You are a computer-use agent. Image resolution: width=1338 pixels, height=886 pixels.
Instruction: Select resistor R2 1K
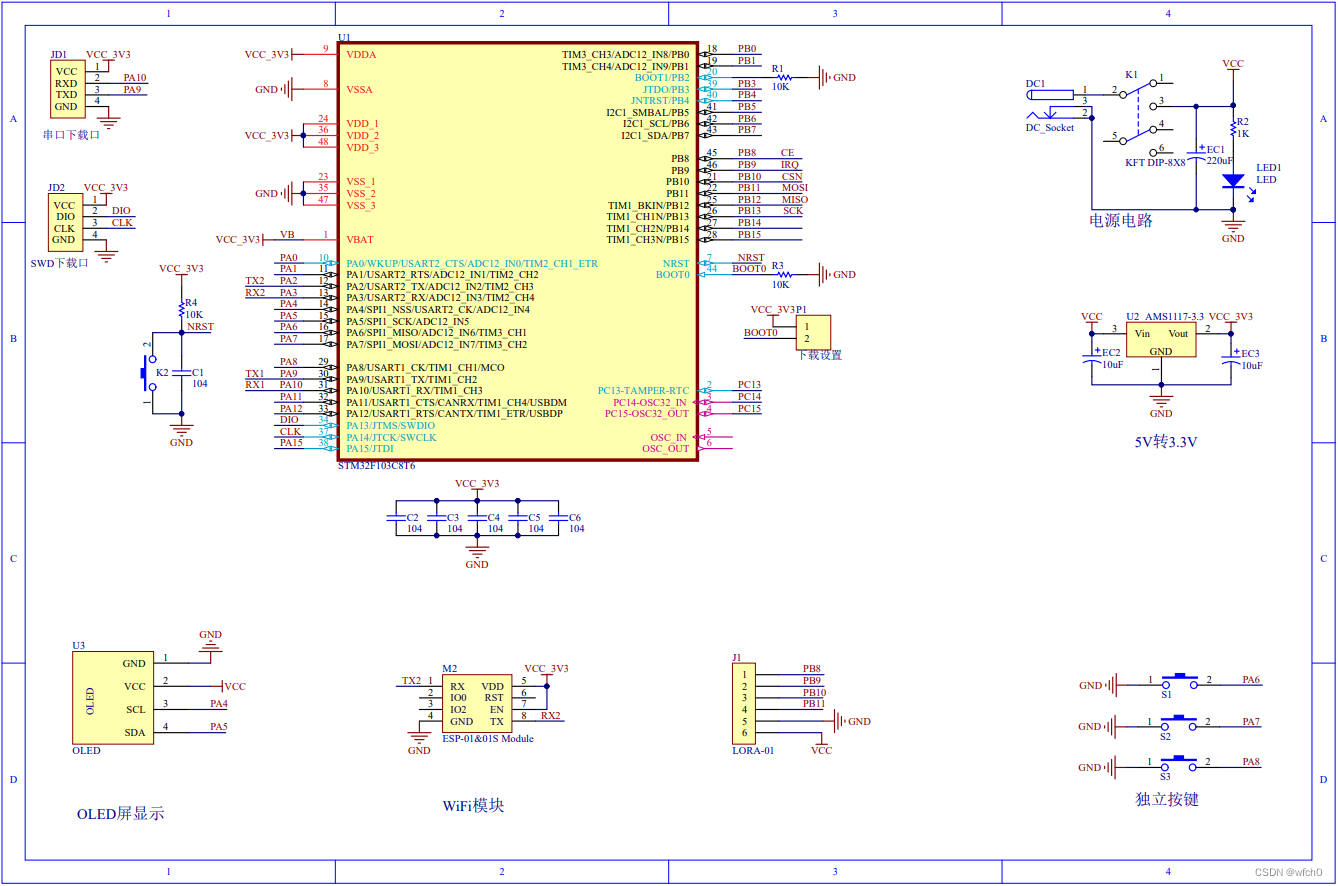click(x=1233, y=127)
